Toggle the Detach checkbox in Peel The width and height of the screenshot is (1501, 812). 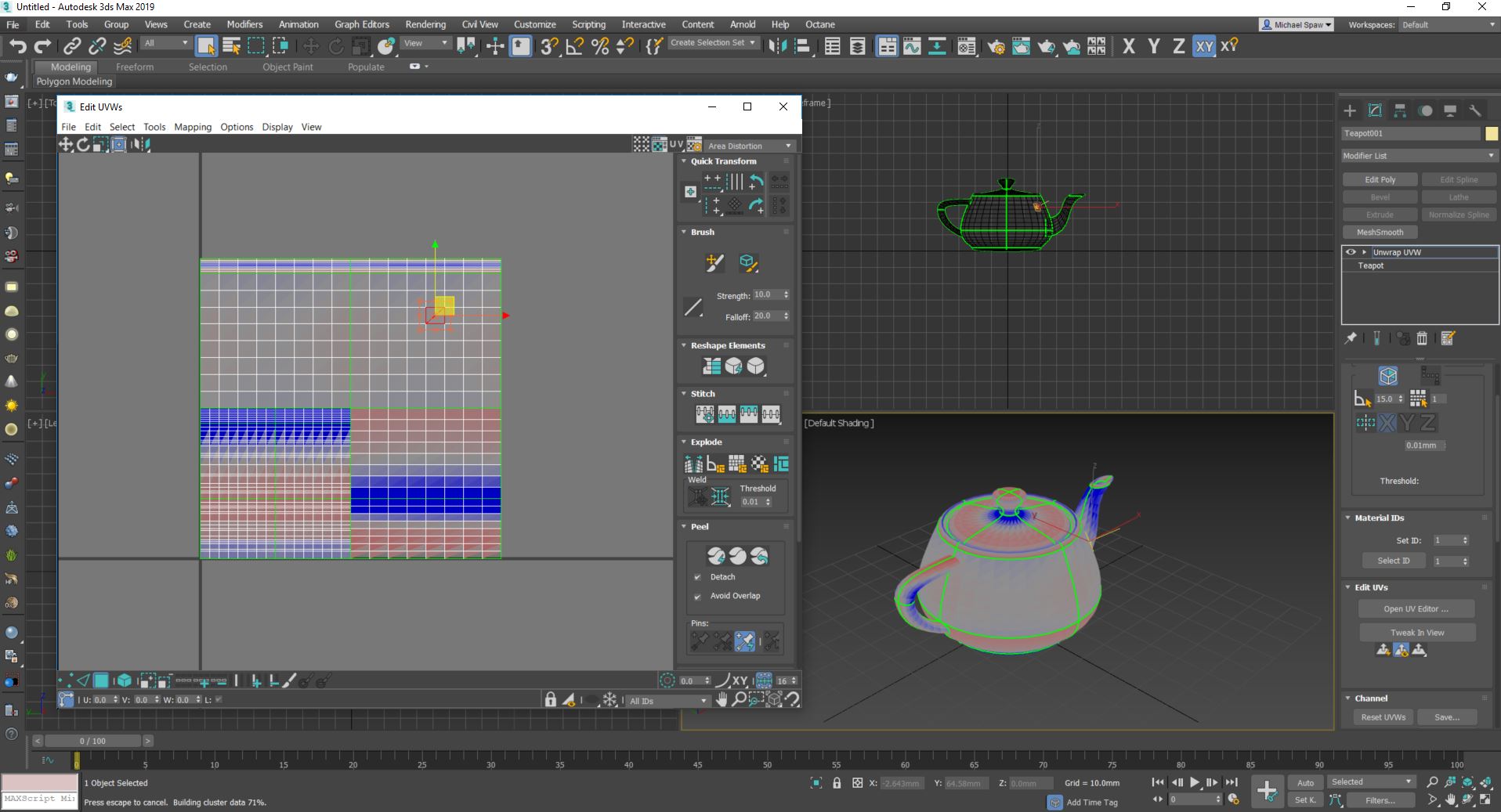(697, 577)
